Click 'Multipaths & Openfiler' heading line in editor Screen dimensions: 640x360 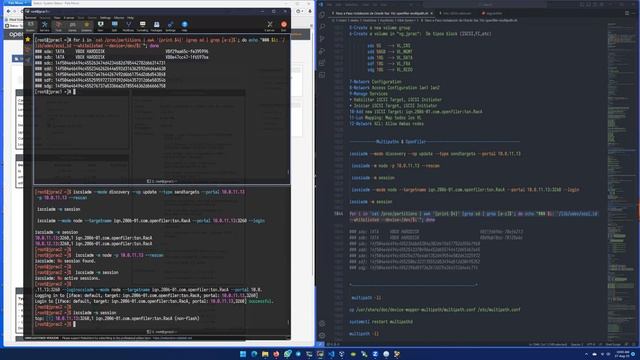(x=435, y=142)
